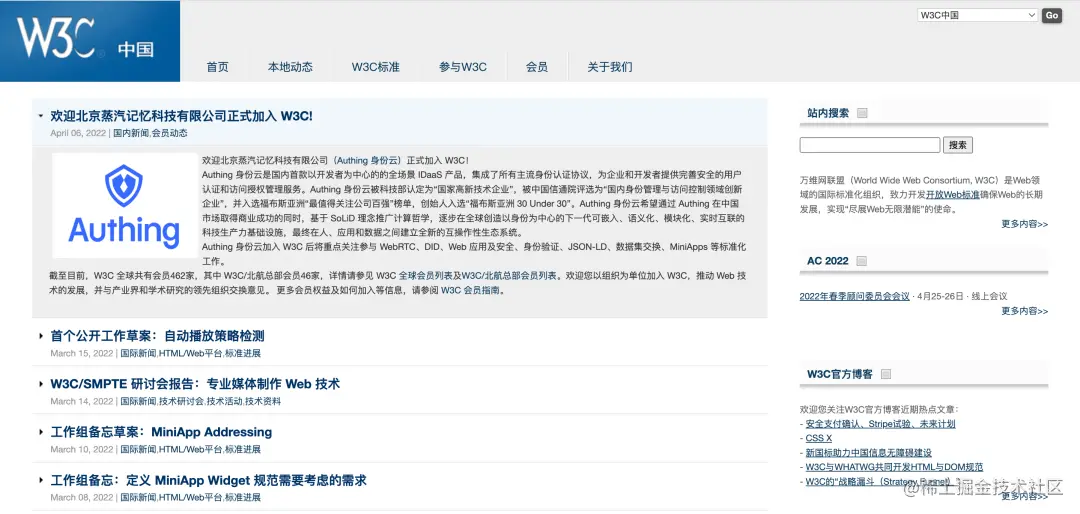Toggle the 站内搜索 panel box icon
Viewport: 1080px width, 514px height.
point(862,114)
